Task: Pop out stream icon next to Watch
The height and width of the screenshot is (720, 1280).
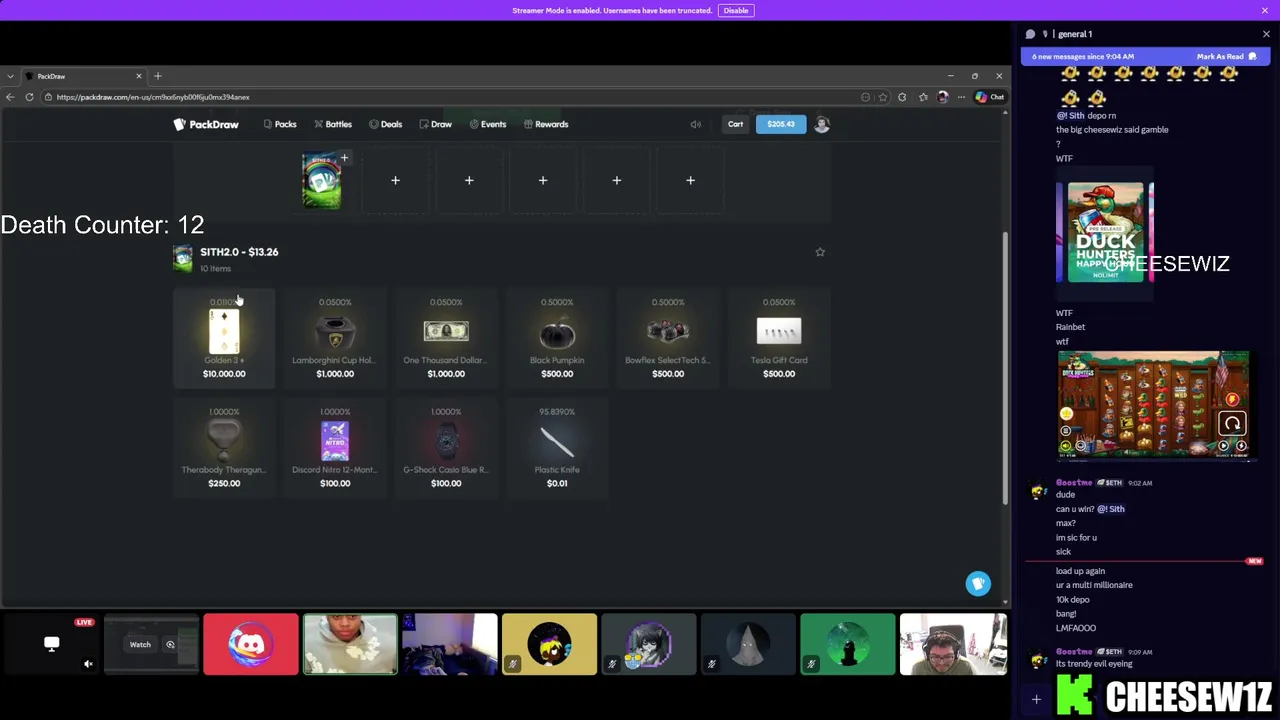Action: coord(170,645)
